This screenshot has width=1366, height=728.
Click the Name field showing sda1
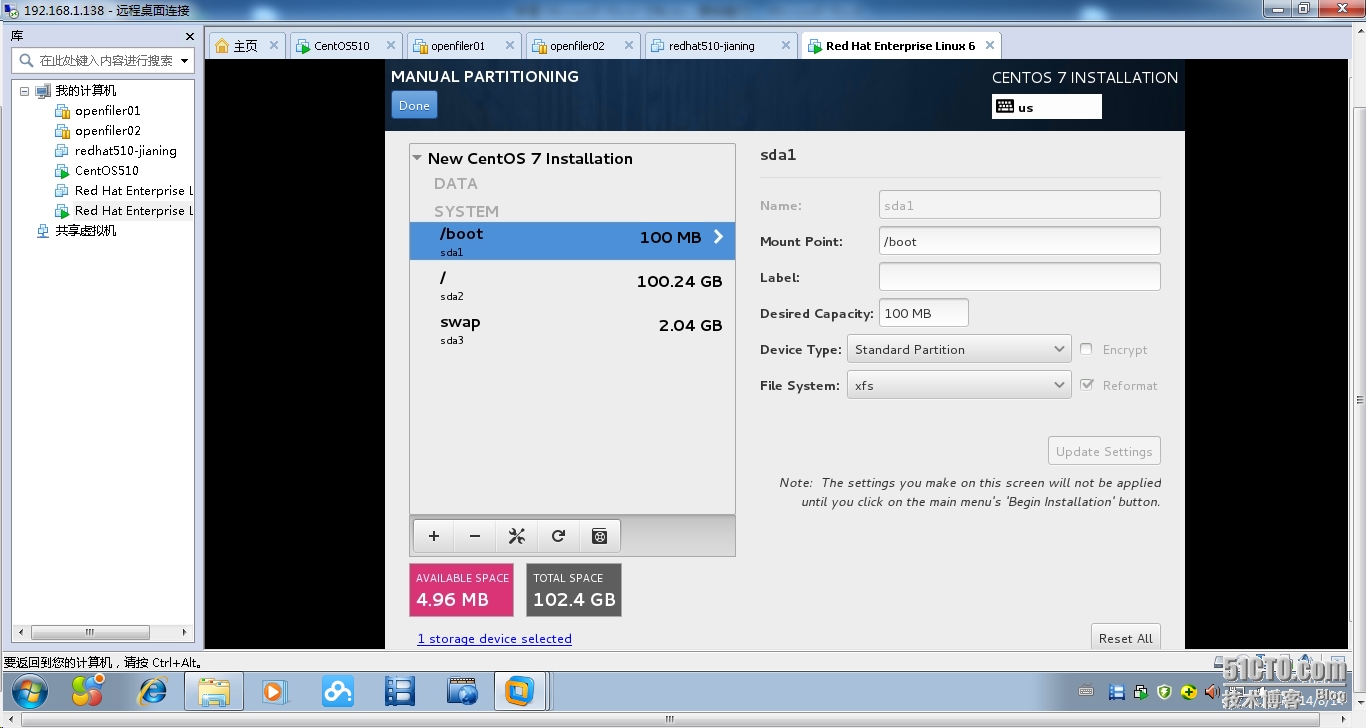point(1019,205)
